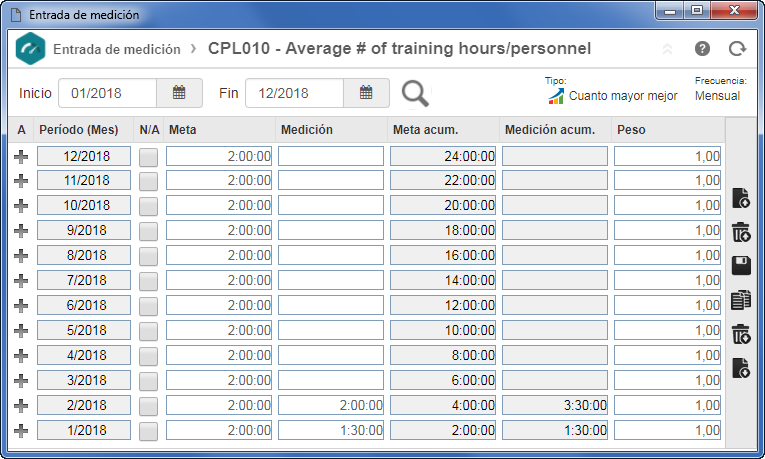The image size is (765, 459).
Task: Click the Inicio date field 01/2018
Action: (x=107, y=93)
